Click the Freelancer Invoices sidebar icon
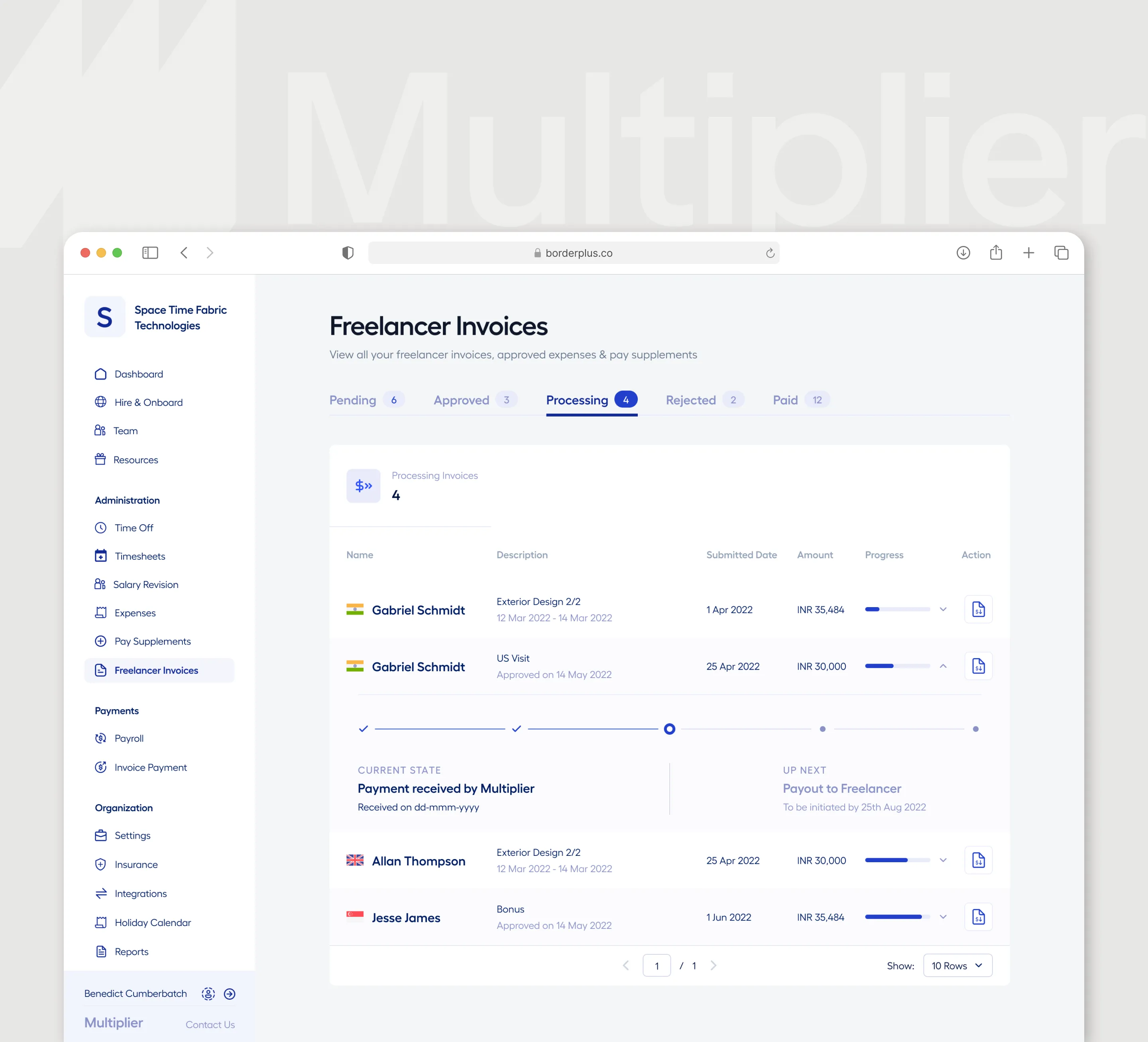Viewport: 1148px width, 1042px height. 101,670
